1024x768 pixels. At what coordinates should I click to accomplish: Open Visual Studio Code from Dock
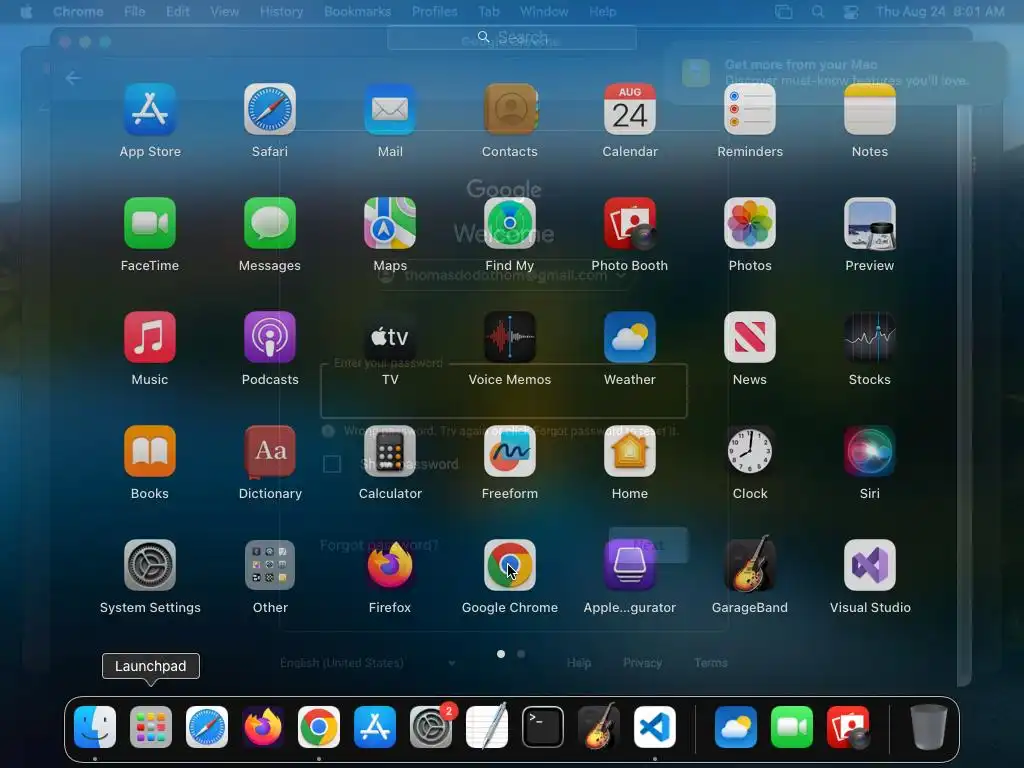click(x=655, y=727)
